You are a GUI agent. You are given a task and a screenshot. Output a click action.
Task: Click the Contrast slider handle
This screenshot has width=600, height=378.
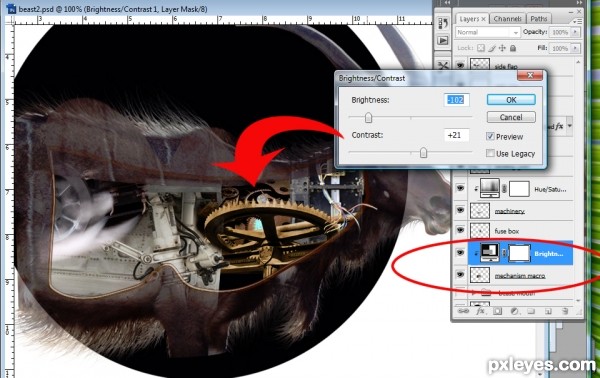(x=423, y=153)
